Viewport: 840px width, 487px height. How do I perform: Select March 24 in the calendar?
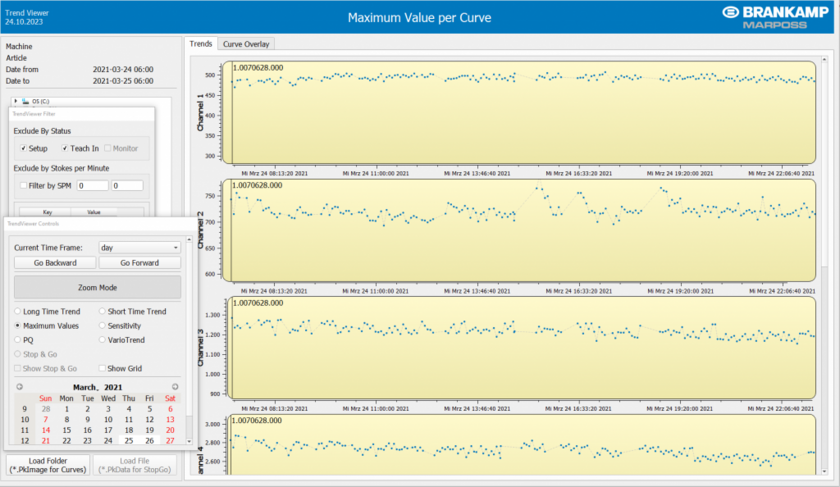(x=108, y=440)
